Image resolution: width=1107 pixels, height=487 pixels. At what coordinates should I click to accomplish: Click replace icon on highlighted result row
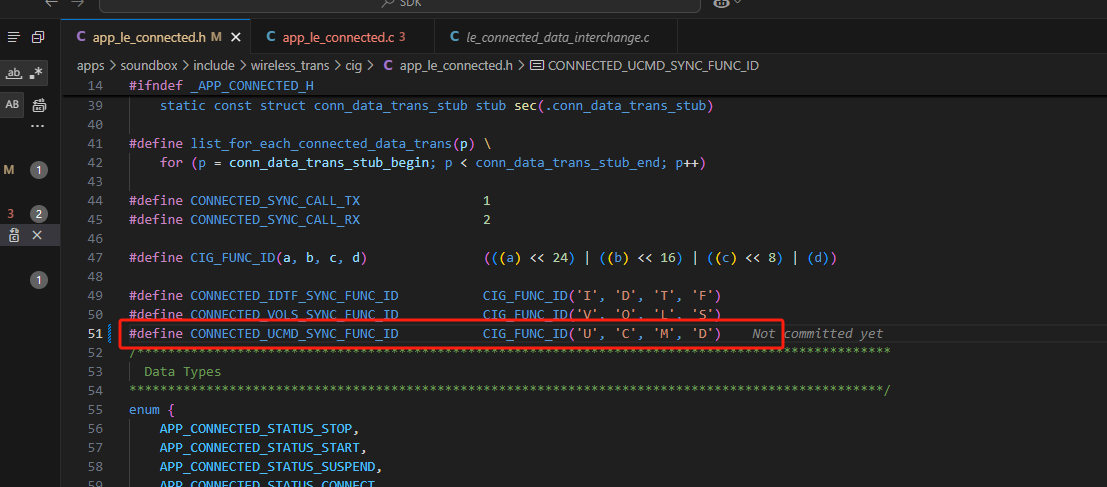[14, 236]
